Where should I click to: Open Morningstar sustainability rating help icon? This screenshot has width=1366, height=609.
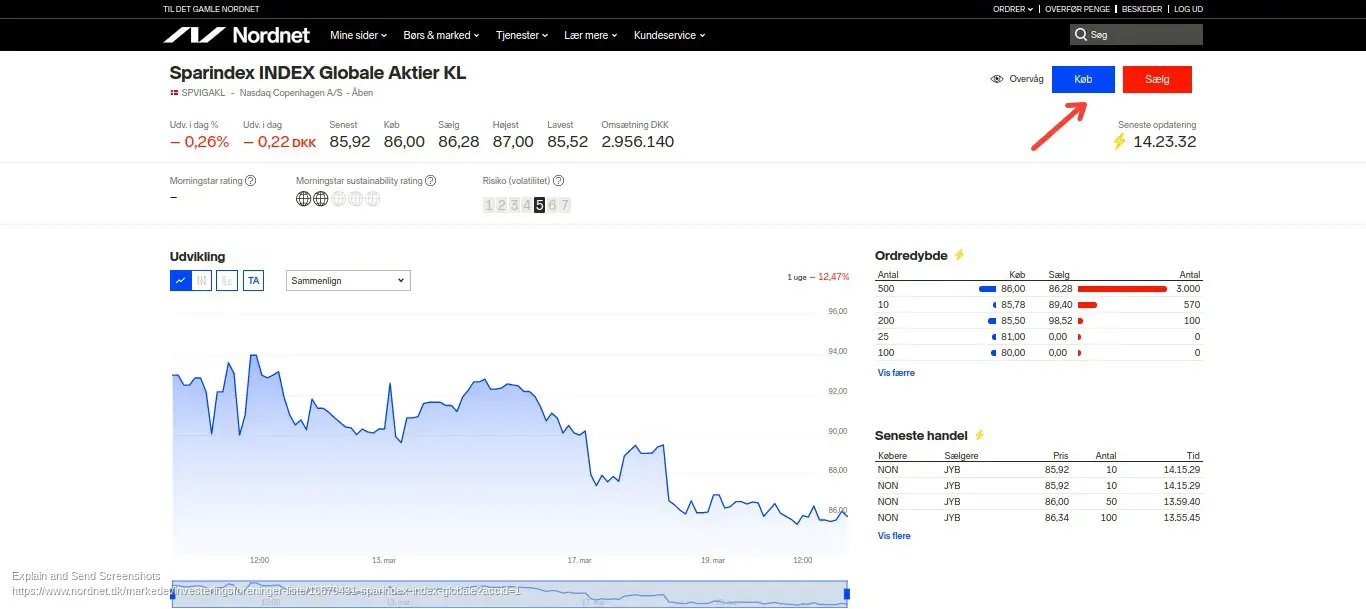[x=430, y=181]
